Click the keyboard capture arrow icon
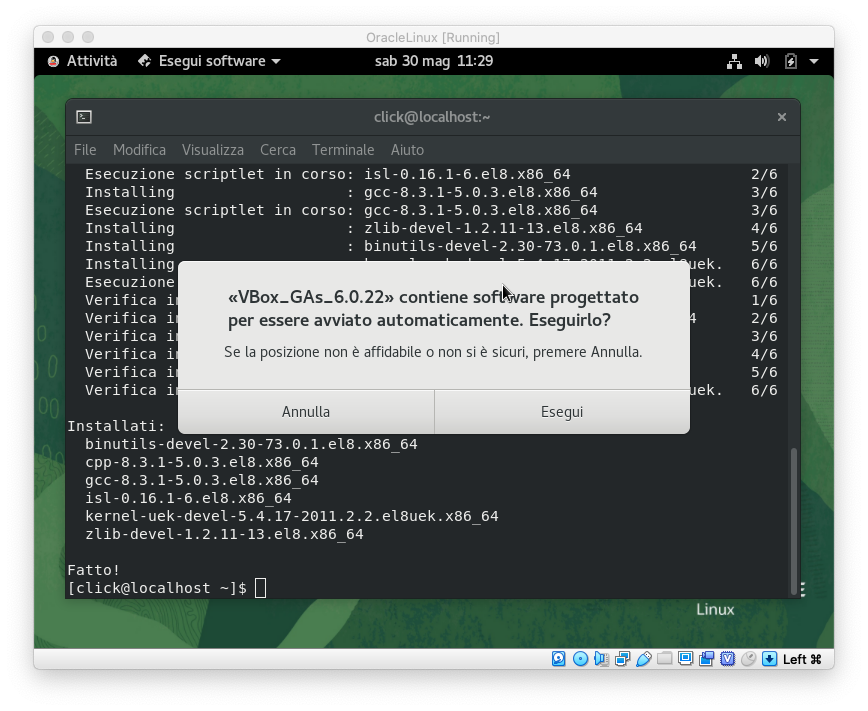 (x=769, y=658)
